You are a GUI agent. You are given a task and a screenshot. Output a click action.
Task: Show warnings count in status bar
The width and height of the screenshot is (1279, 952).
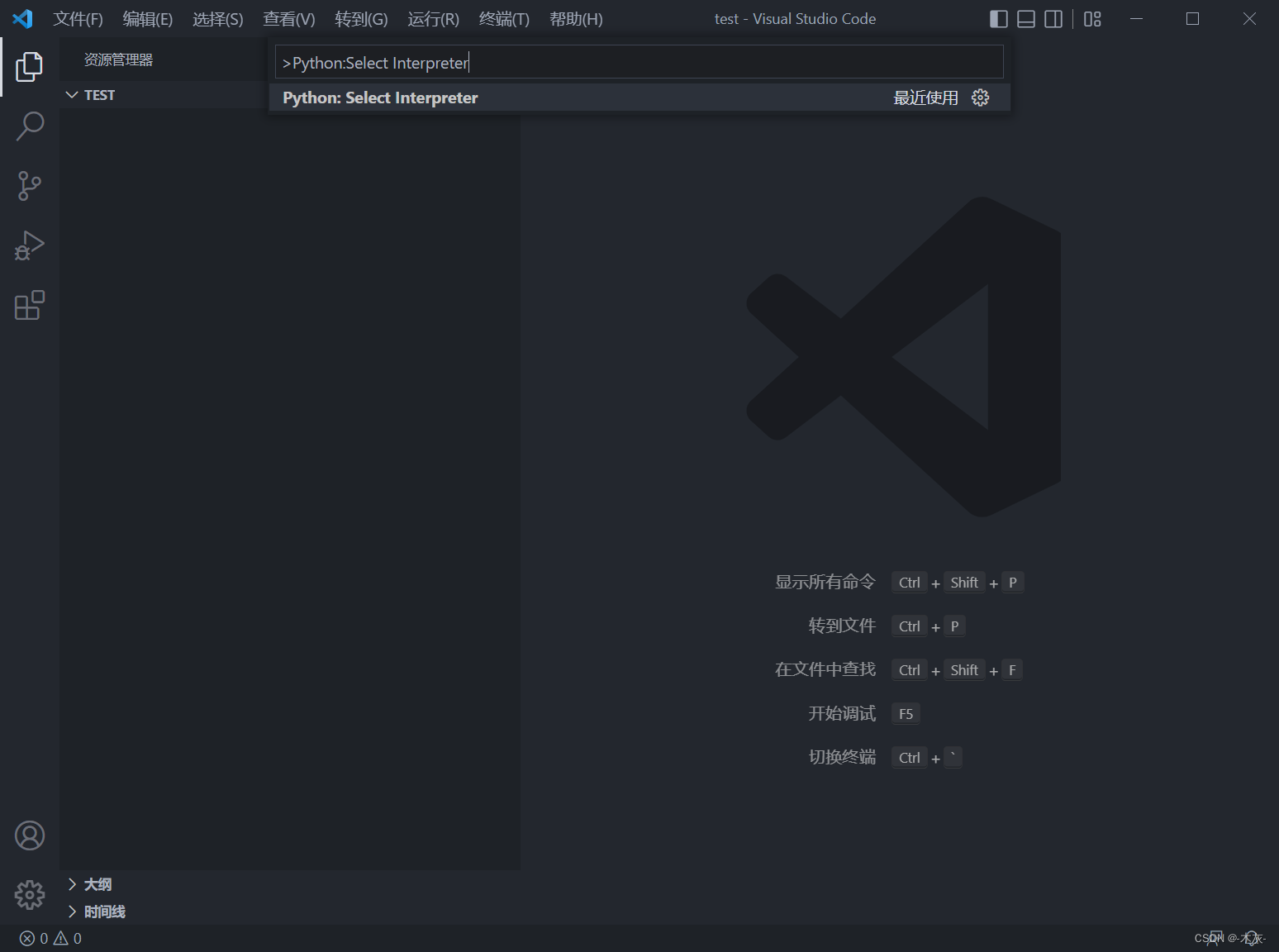68,938
